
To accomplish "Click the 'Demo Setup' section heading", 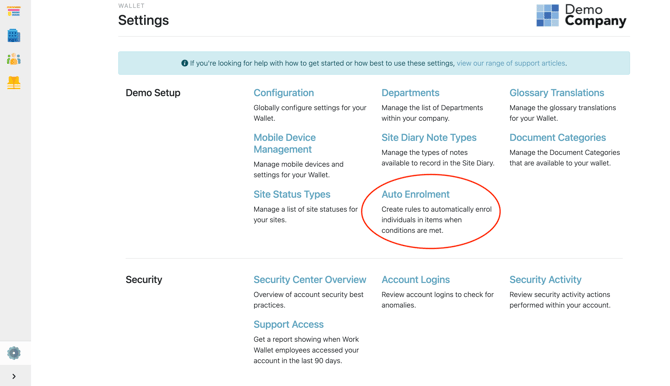I will click(x=153, y=93).
